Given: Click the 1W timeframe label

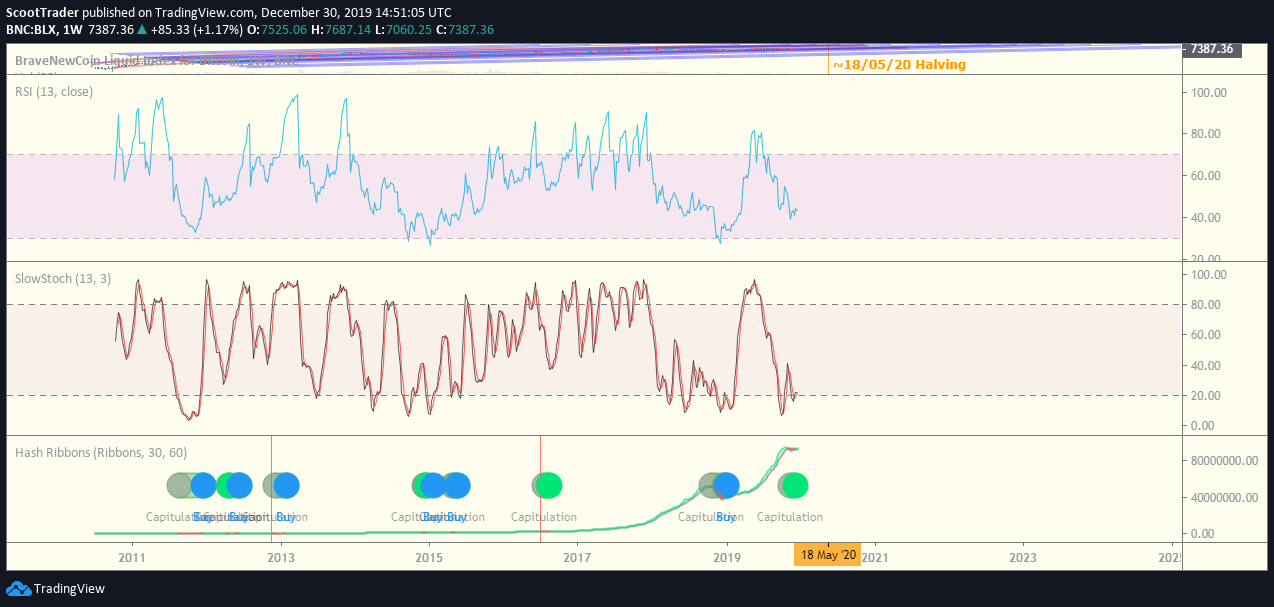Looking at the screenshot, I should coord(72,30).
